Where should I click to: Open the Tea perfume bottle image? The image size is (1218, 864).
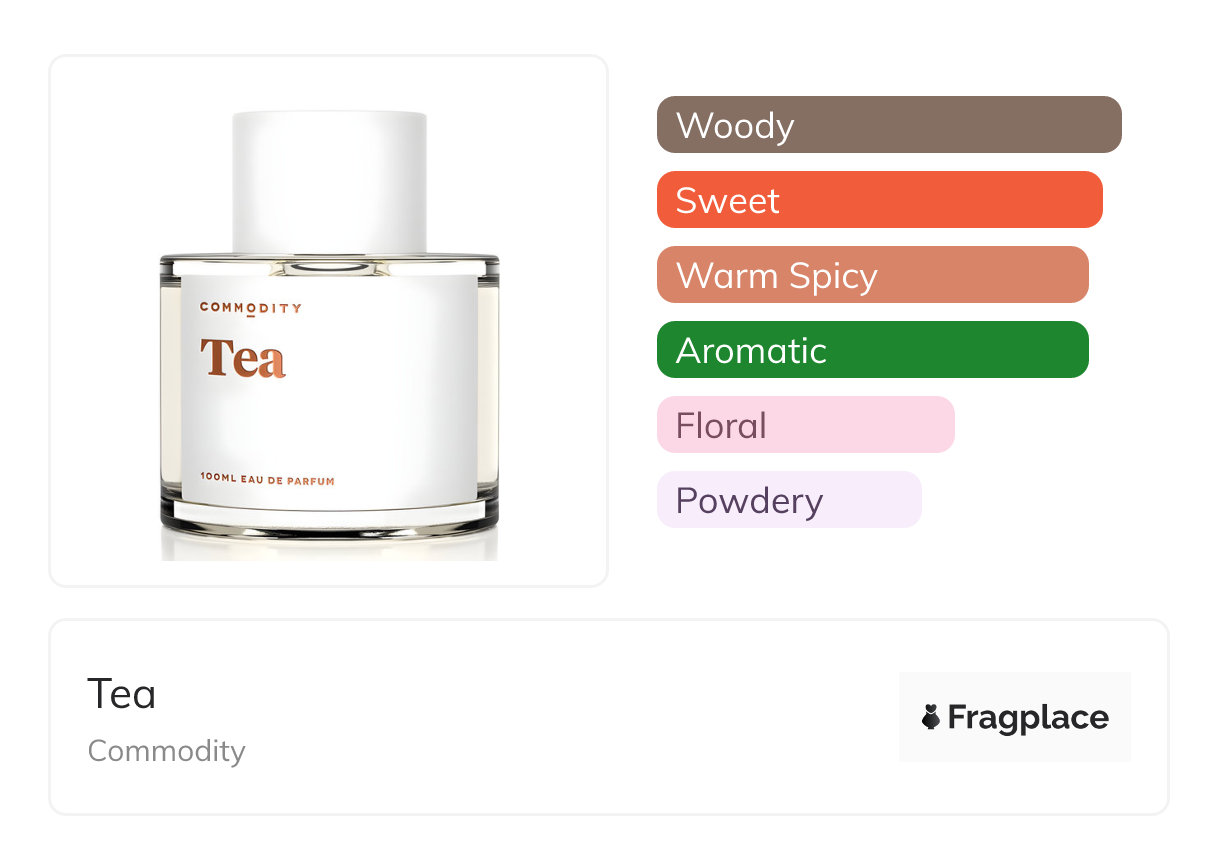click(329, 335)
